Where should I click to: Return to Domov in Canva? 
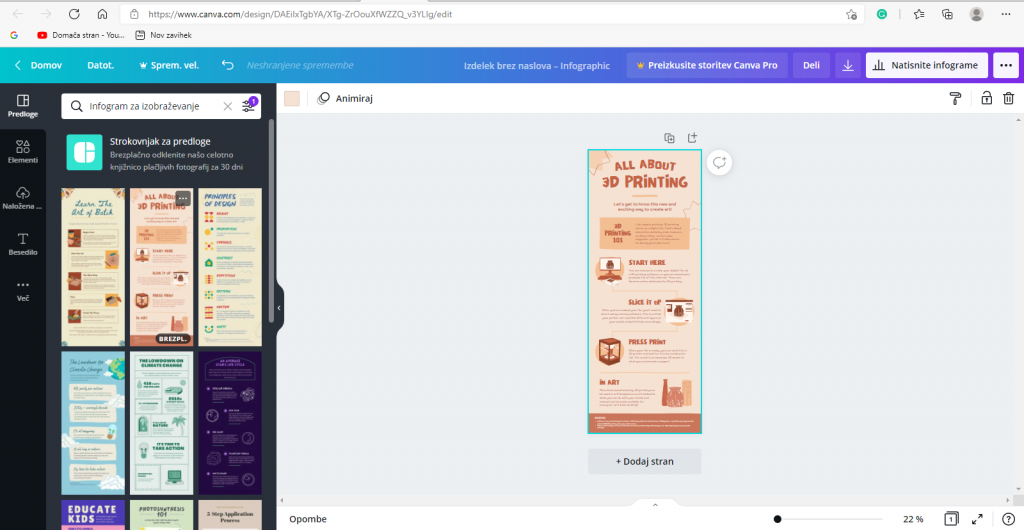coord(38,65)
